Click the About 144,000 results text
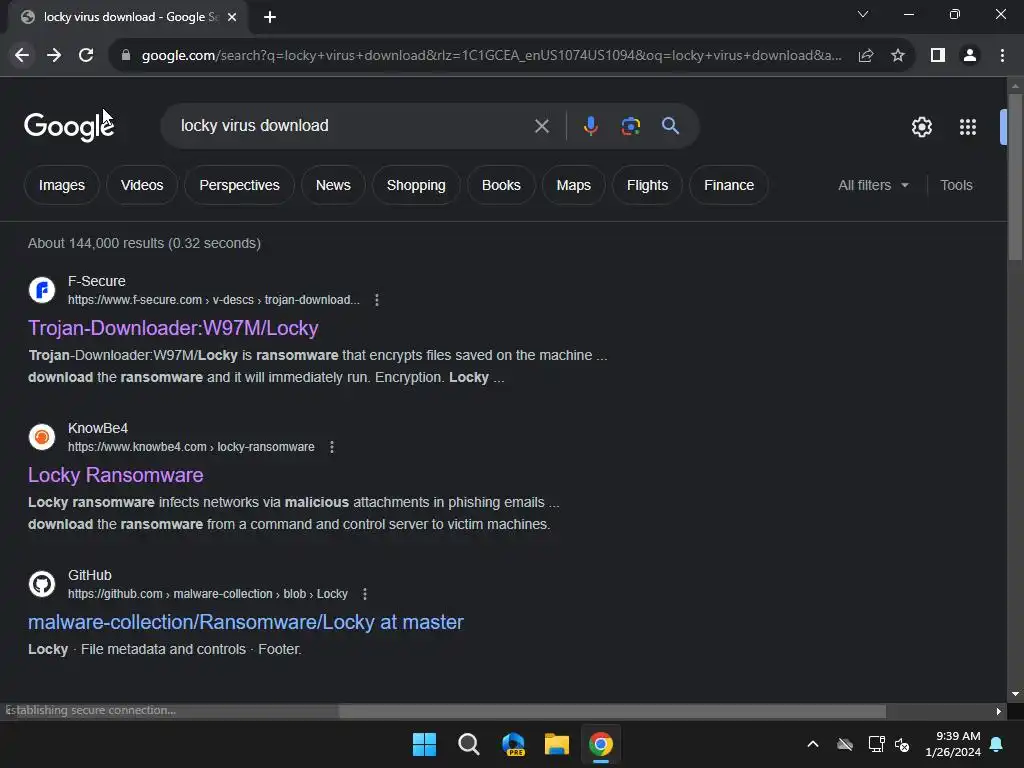1024x768 pixels. point(144,243)
